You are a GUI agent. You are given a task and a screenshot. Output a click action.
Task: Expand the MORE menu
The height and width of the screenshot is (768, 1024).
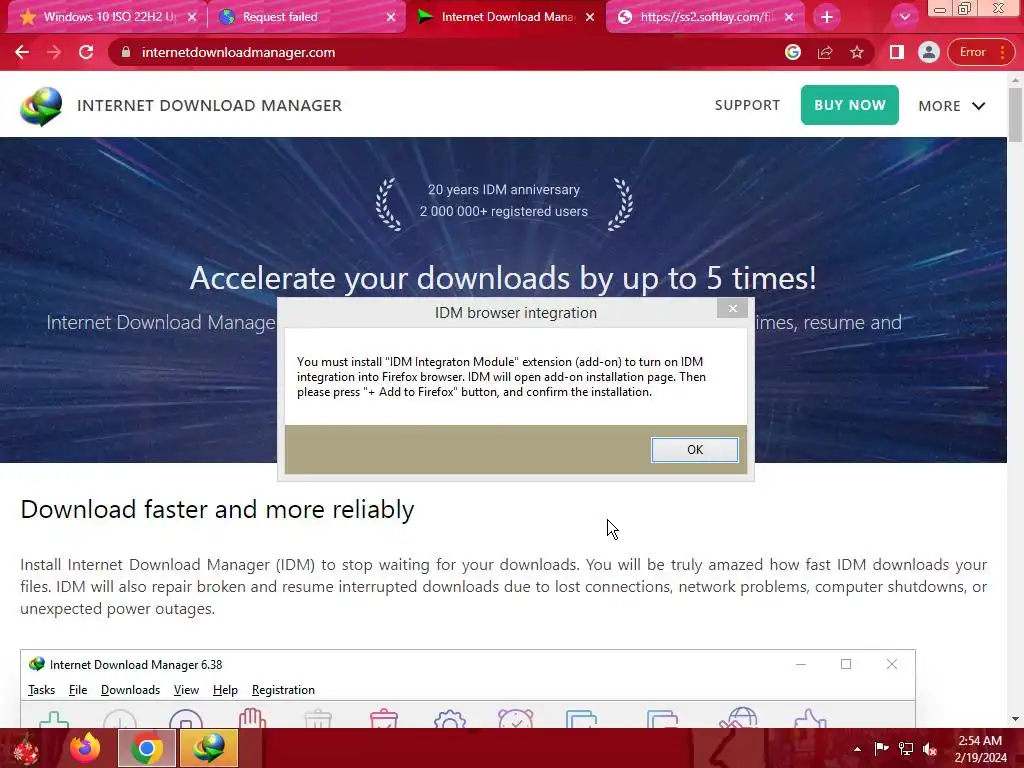pyautogui.click(x=952, y=106)
